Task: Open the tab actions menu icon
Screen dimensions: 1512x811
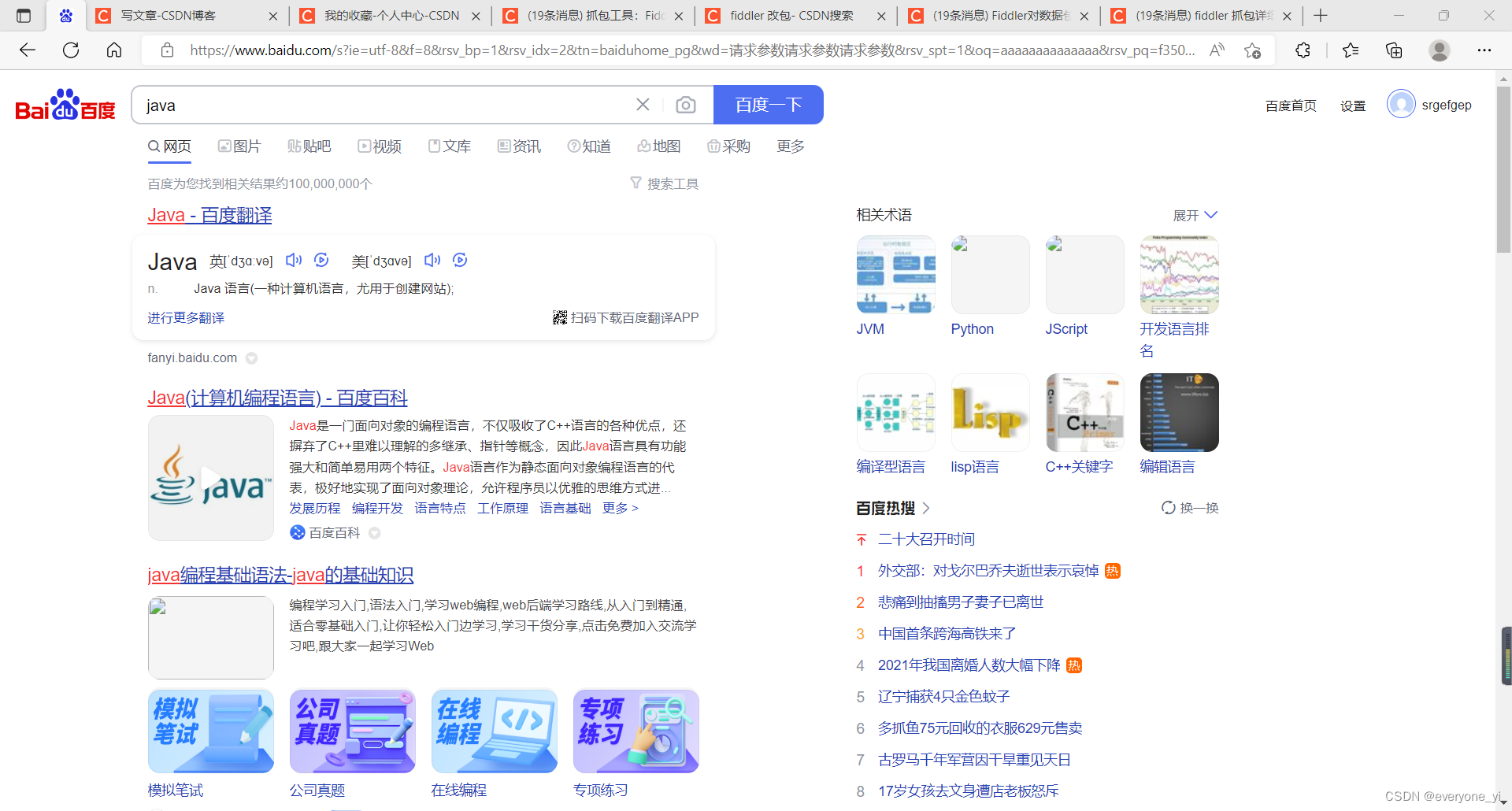Action: (x=24, y=15)
